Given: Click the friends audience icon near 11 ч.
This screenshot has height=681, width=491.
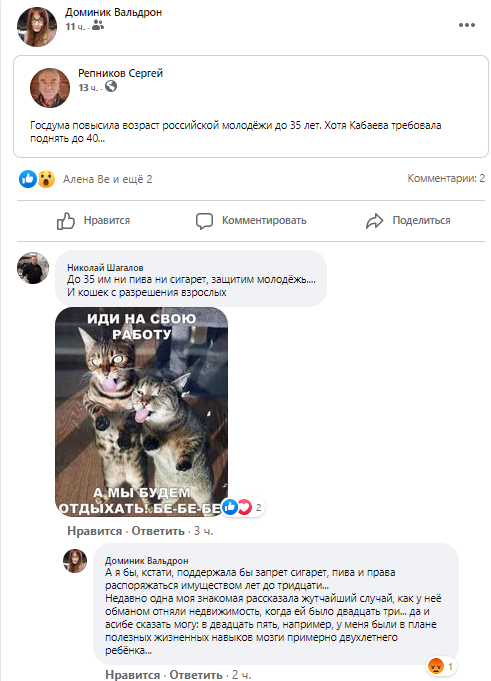Looking at the screenshot, I should click(98, 26).
